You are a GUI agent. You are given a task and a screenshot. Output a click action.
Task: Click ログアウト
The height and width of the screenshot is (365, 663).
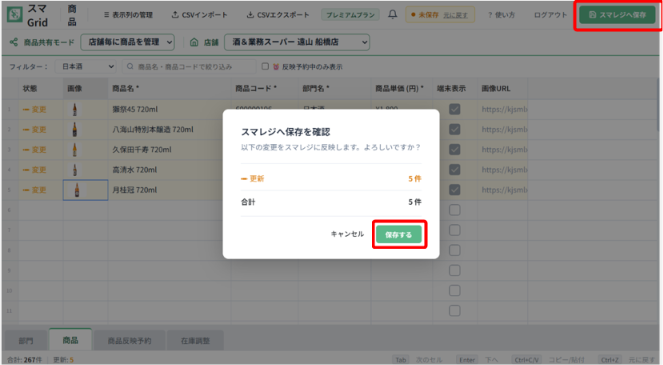[x=550, y=15]
